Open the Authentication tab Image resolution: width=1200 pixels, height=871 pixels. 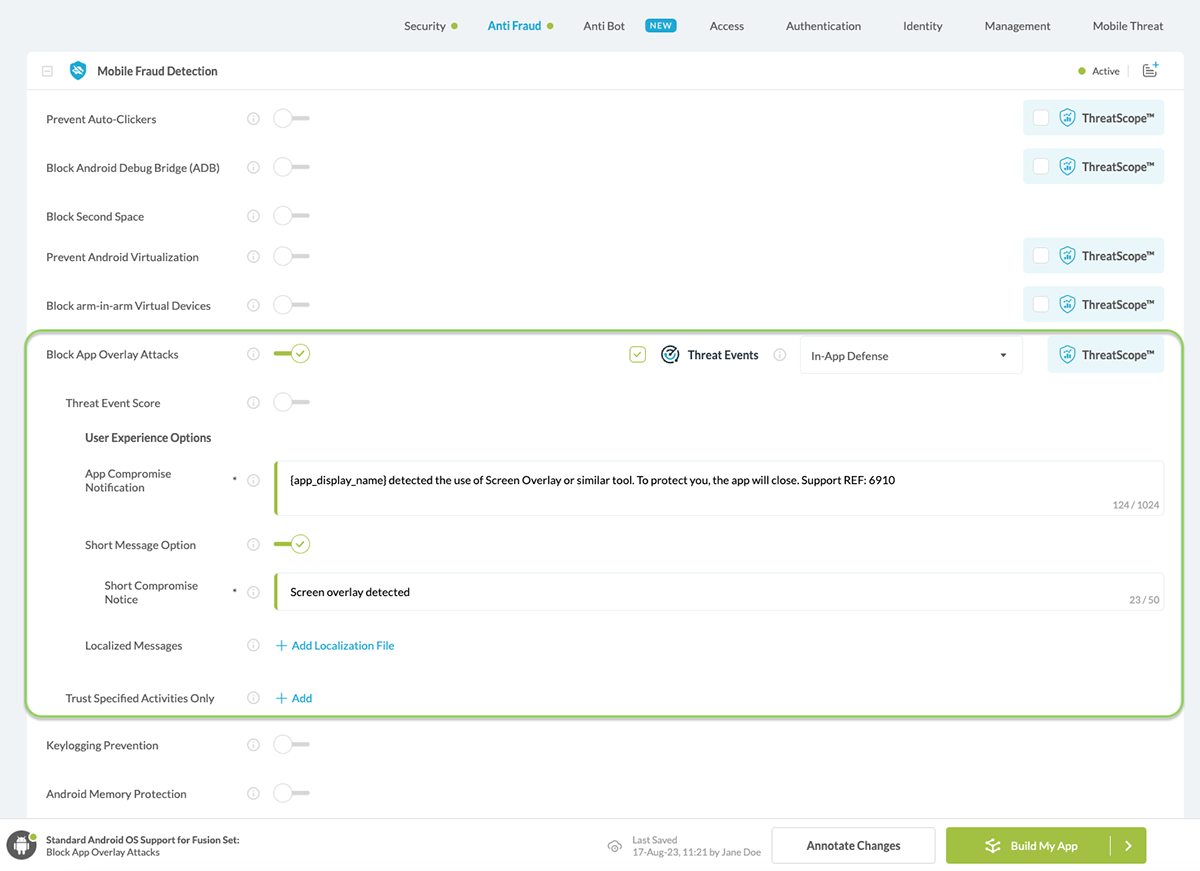point(823,26)
